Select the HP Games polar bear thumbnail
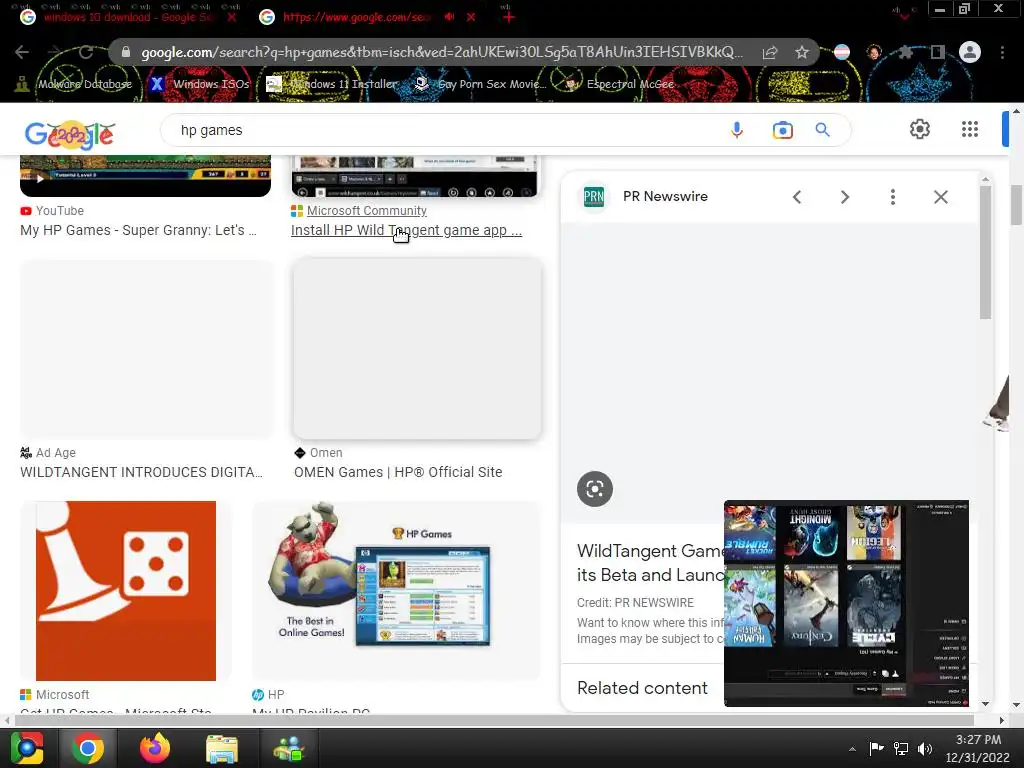The image size is (1024, 768). click(396, 591)
